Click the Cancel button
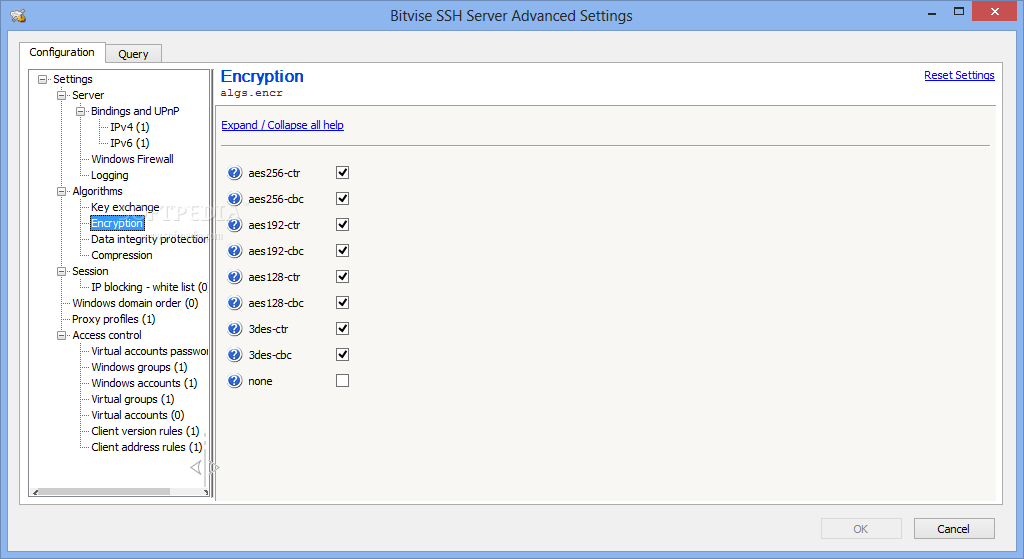Screen dimensions: 1024x559 point(954,529)
